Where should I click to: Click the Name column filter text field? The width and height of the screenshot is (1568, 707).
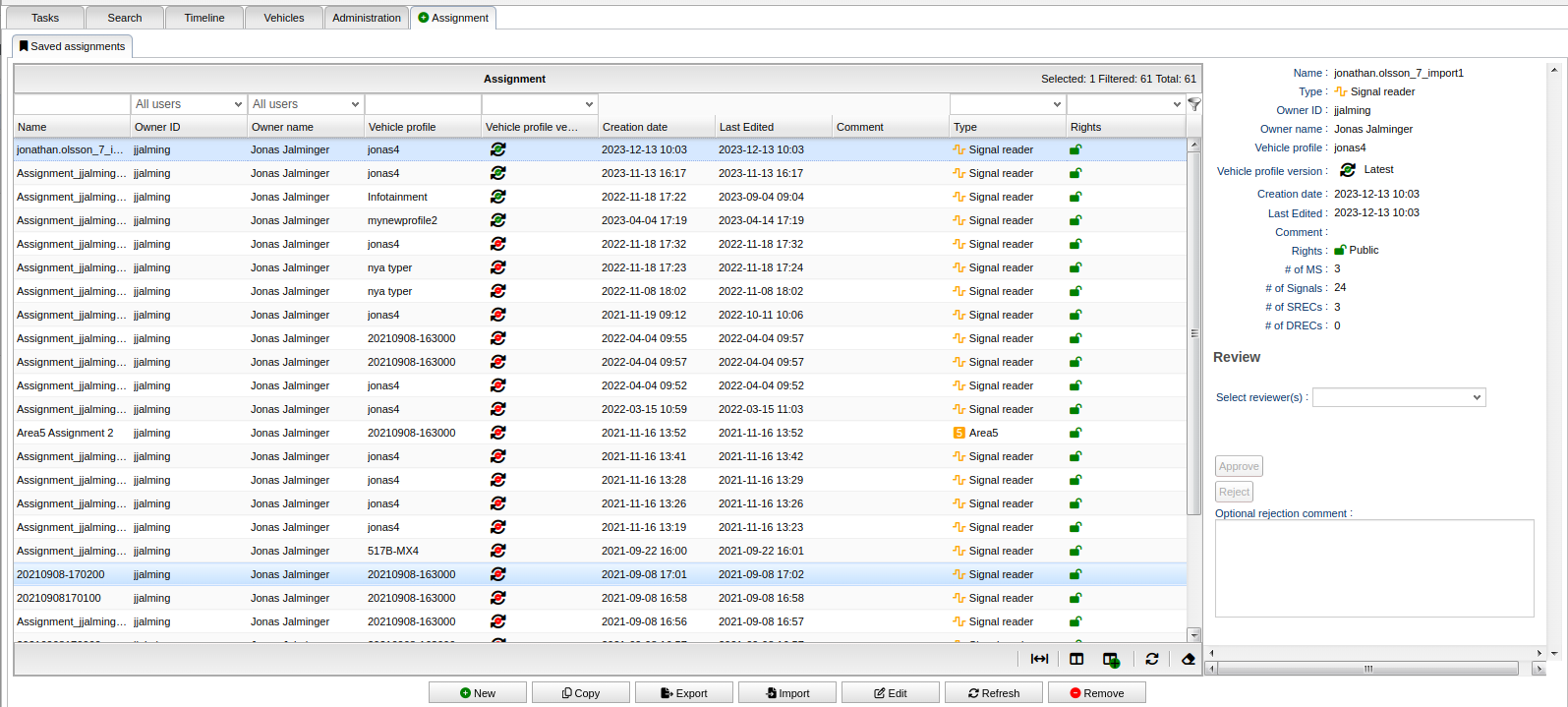(72, 104)
